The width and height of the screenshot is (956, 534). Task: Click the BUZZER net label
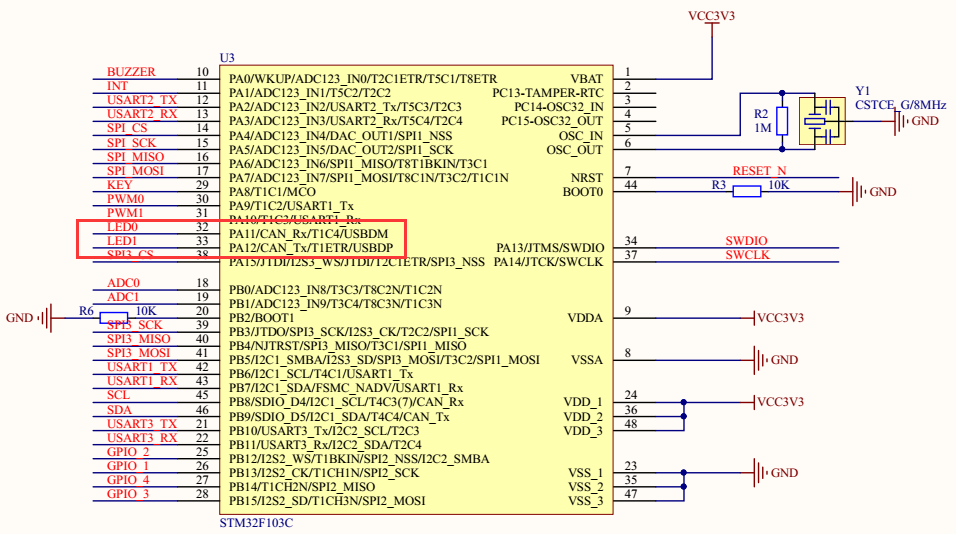click(x=131, y=72)
